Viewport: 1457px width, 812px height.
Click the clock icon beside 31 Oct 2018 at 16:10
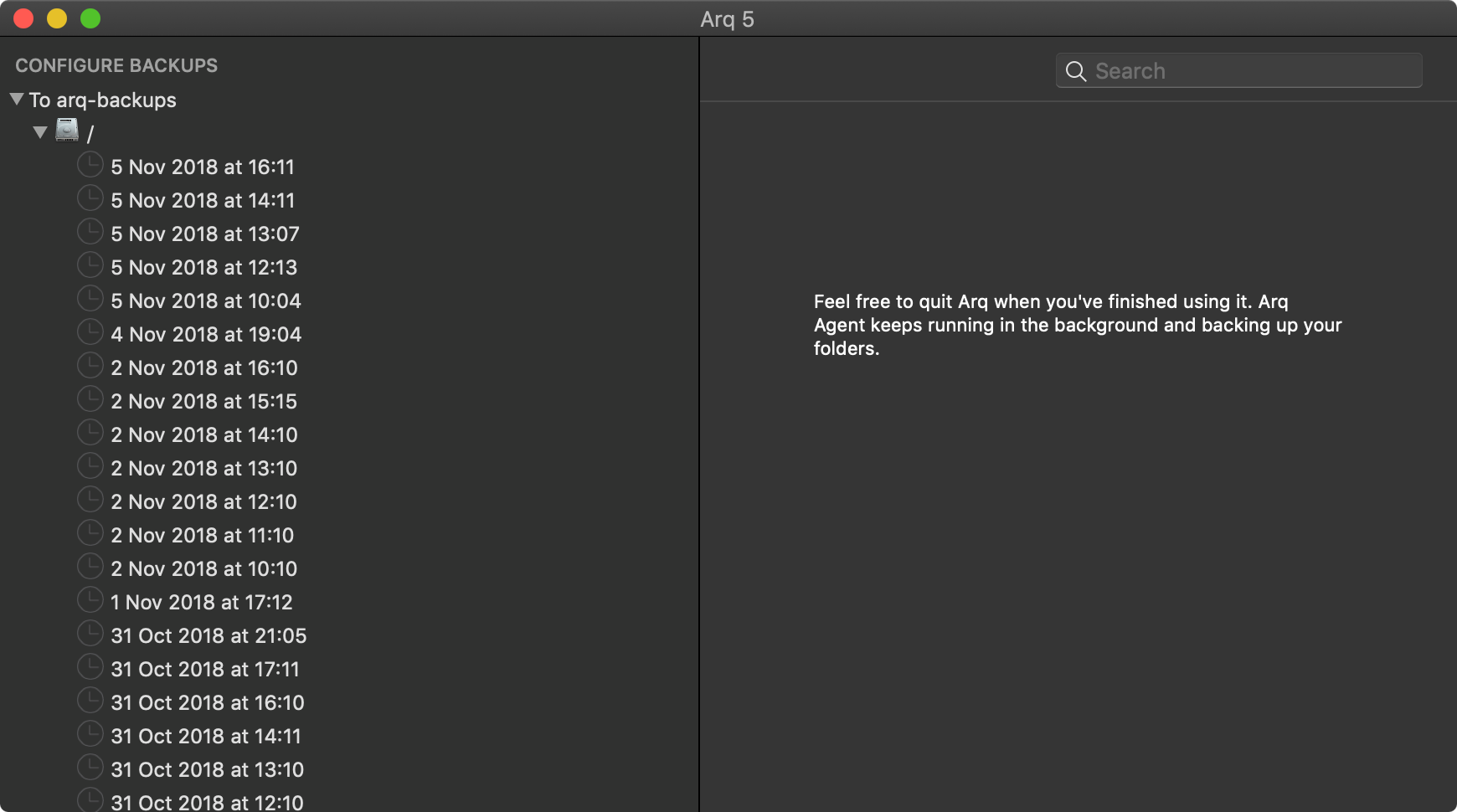(90, 701)
